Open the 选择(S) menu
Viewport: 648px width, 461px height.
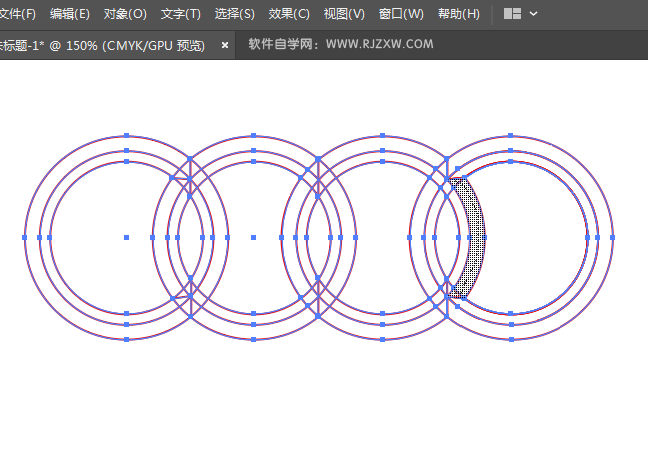[235, 14]
